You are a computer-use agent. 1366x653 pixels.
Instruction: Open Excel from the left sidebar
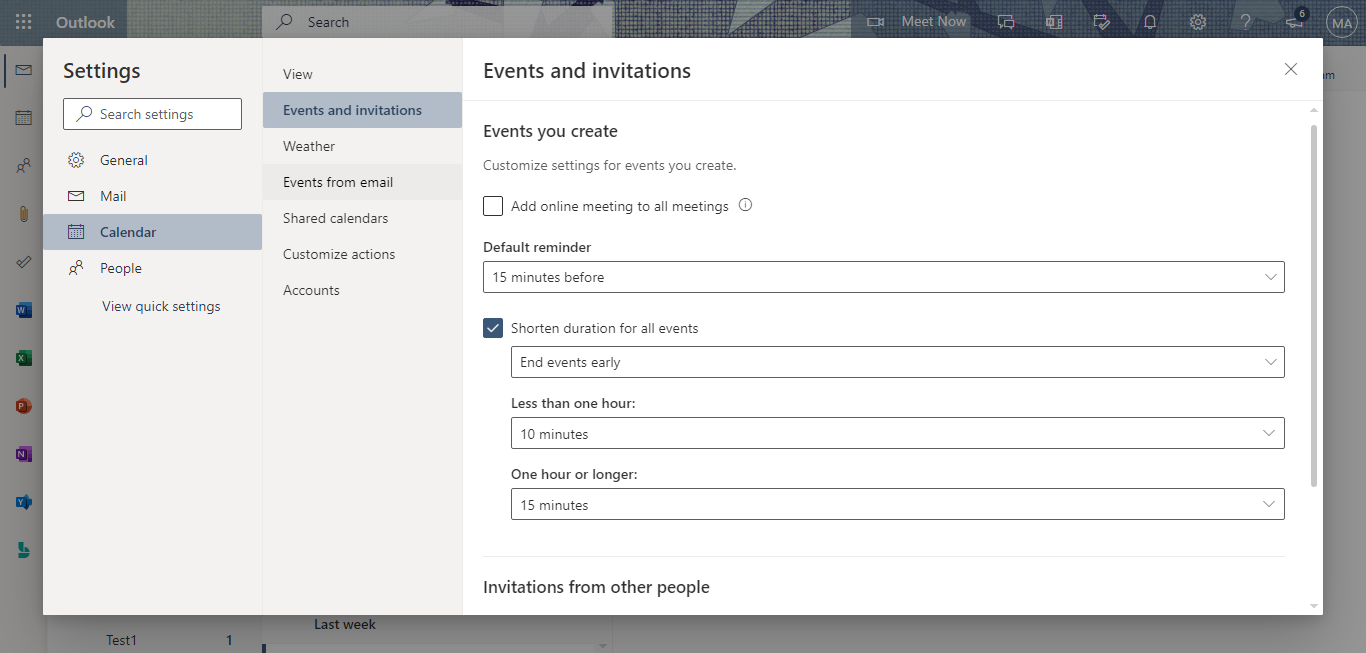pyautogui.click(x=23, y=357)
